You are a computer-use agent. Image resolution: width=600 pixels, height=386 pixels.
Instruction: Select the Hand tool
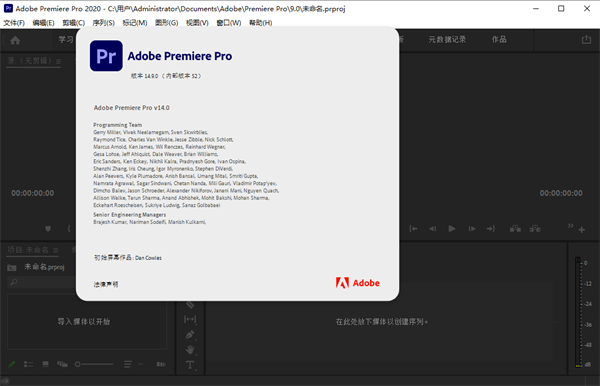pyautogui.click(x=190, y=350)
